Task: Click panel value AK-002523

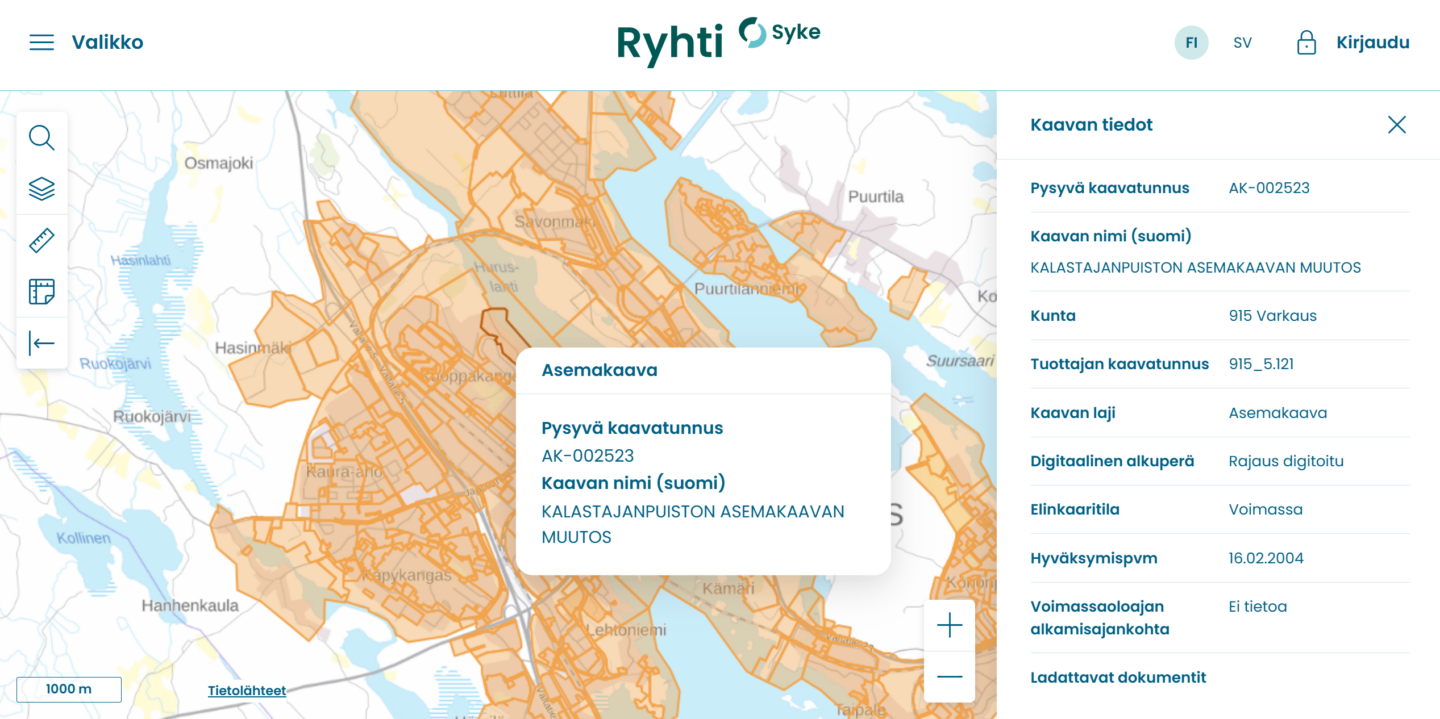Action: (x=1269, y=188)
